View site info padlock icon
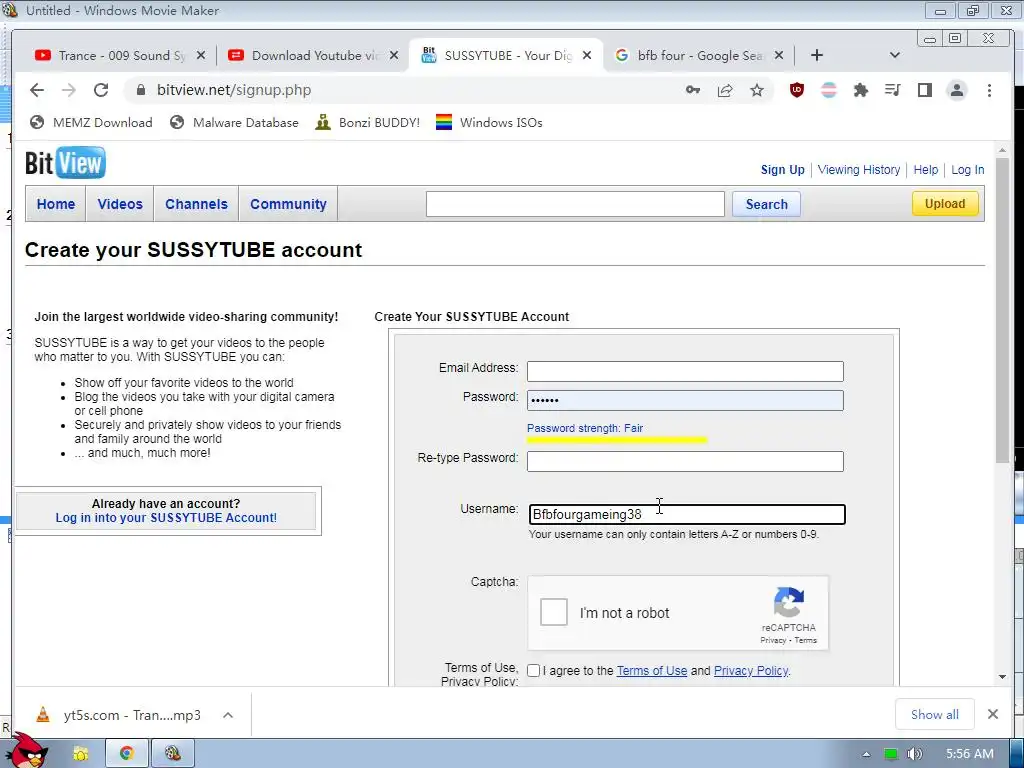This screenshot has height=768, width=1024. pos(140,90)
